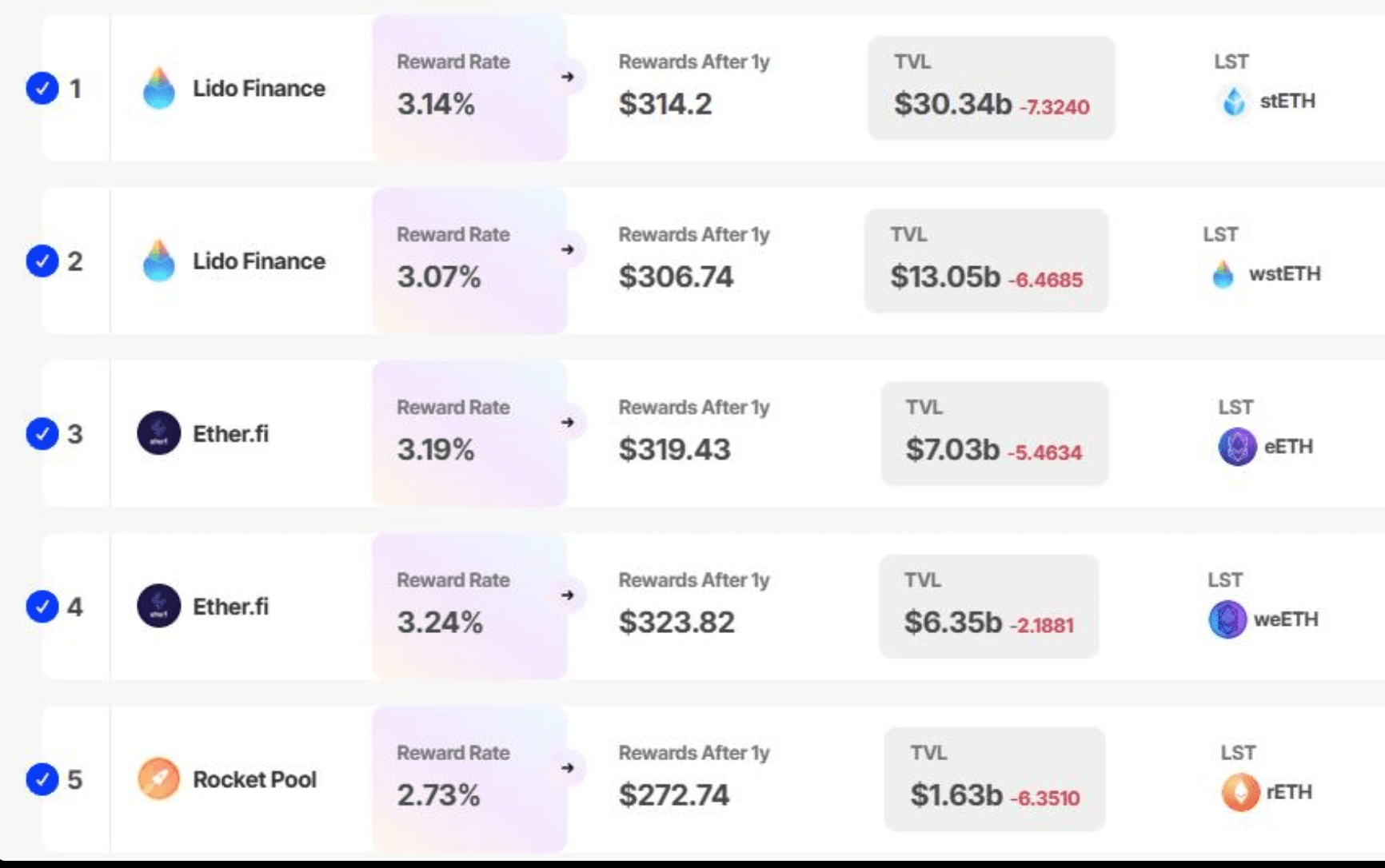Select the $30.34b TVL box
This screenshot has width=1385, height=868.
[x=991, y=88]
